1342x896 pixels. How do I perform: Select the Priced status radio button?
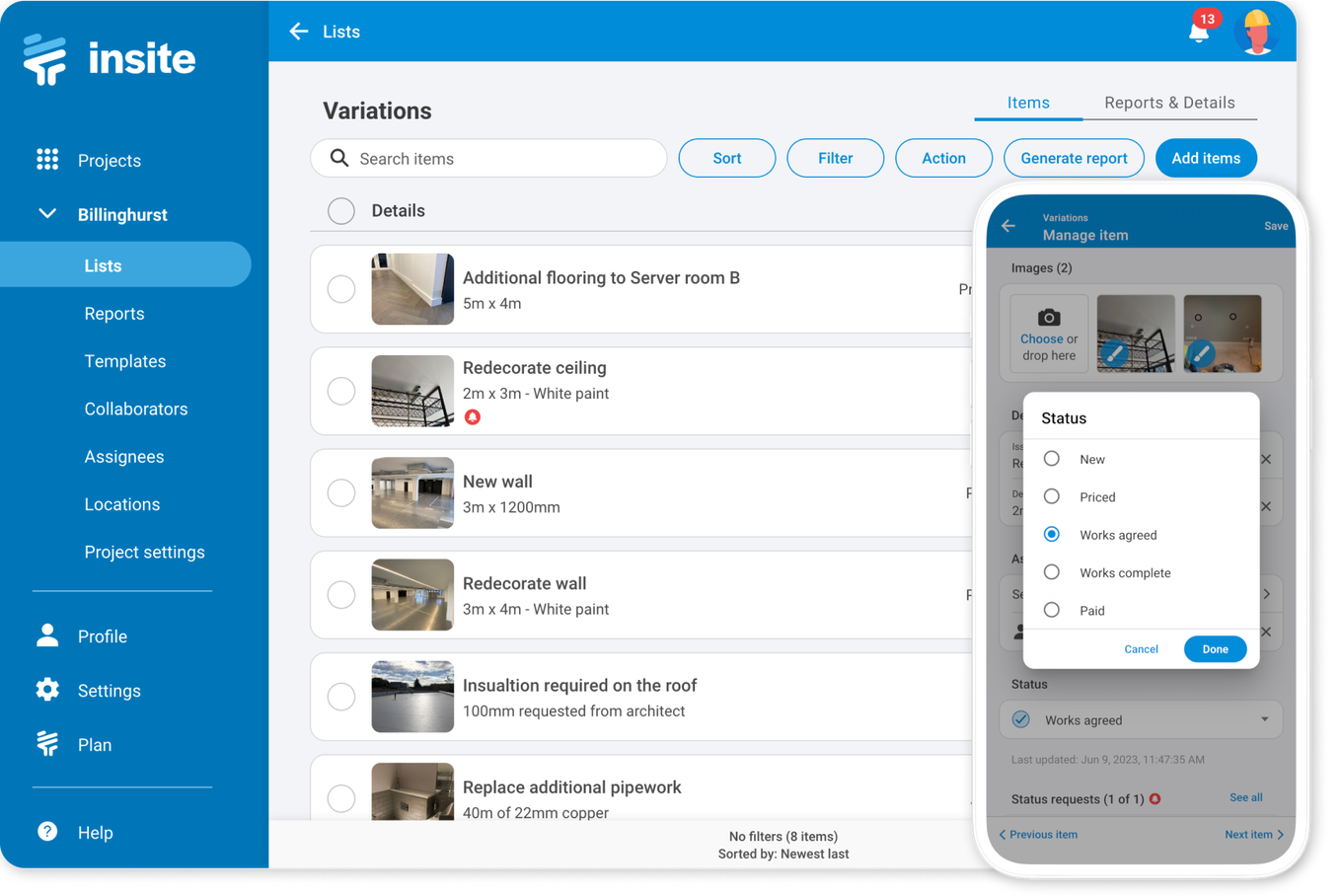(x=1051, y=496)
